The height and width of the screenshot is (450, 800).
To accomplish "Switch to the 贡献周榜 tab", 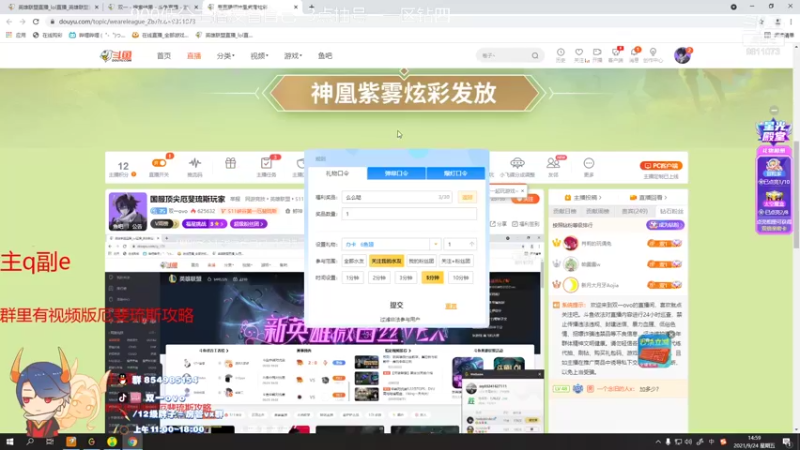I will [597, 211].
